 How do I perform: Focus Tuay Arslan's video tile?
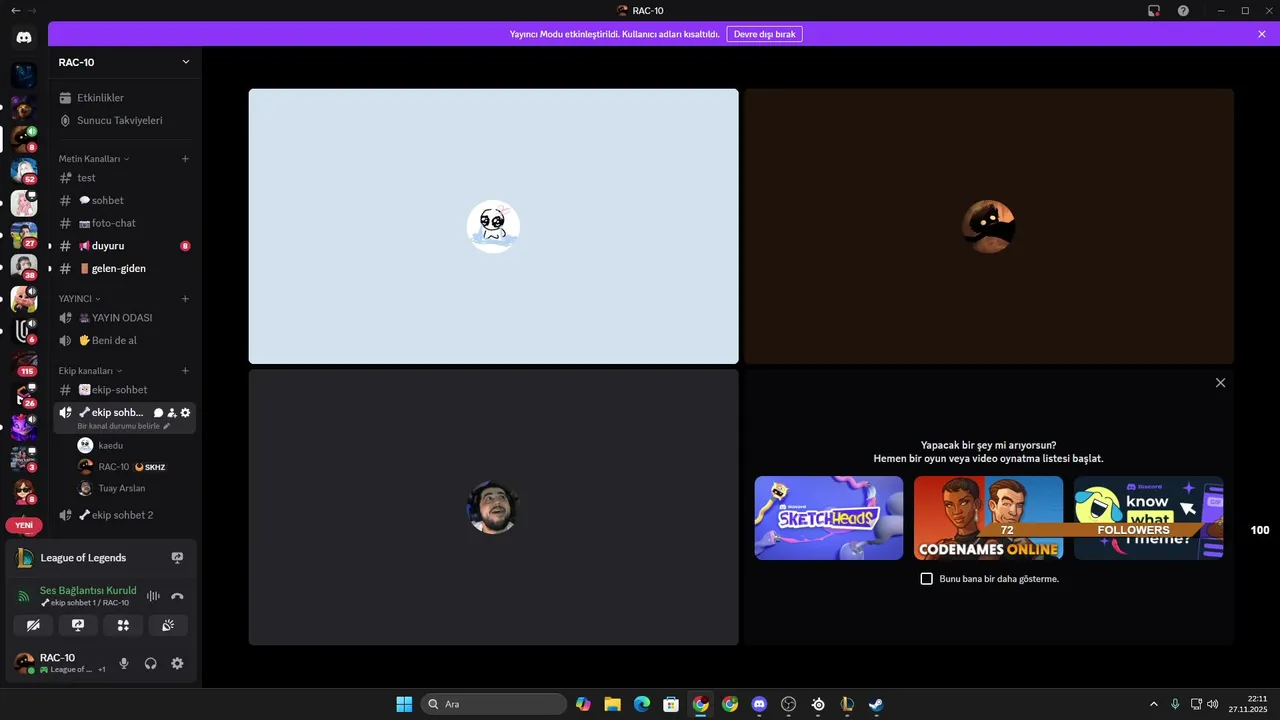click(494, 508)
